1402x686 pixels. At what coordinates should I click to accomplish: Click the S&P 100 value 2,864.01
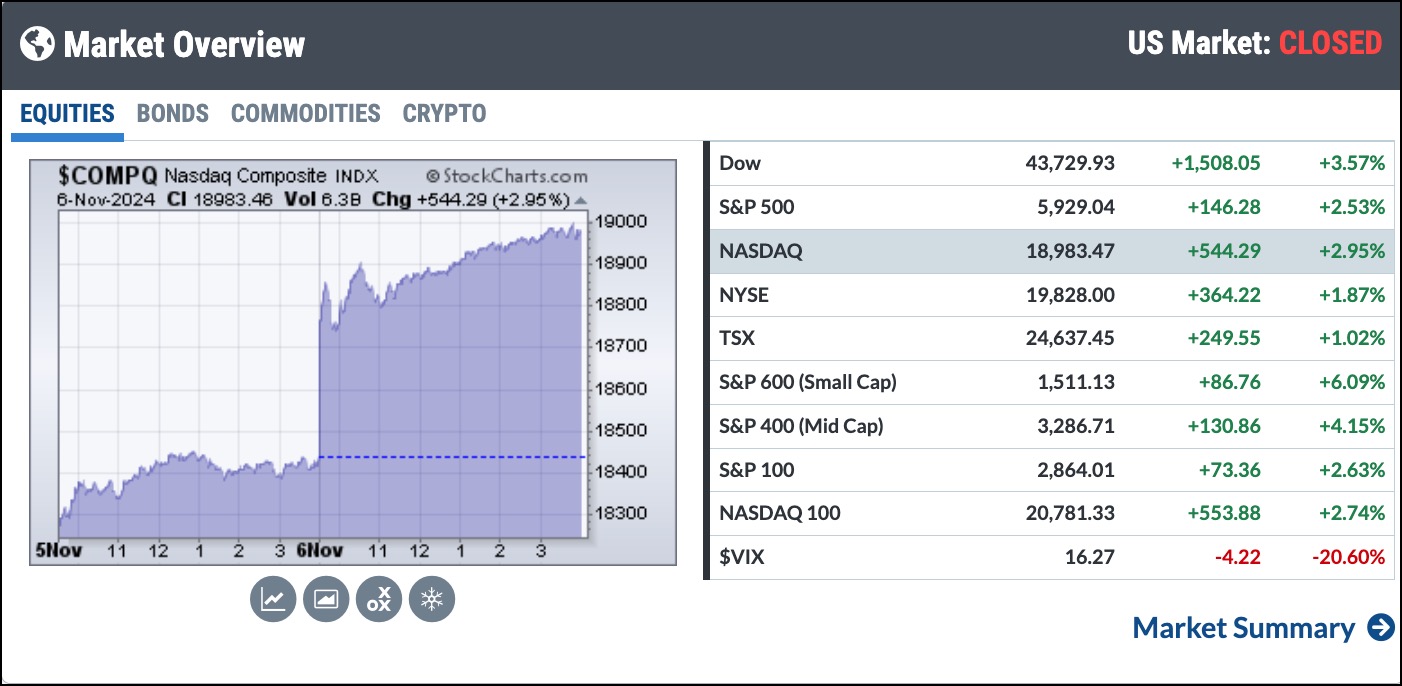pyautogui.click(x=1075, y=470)
